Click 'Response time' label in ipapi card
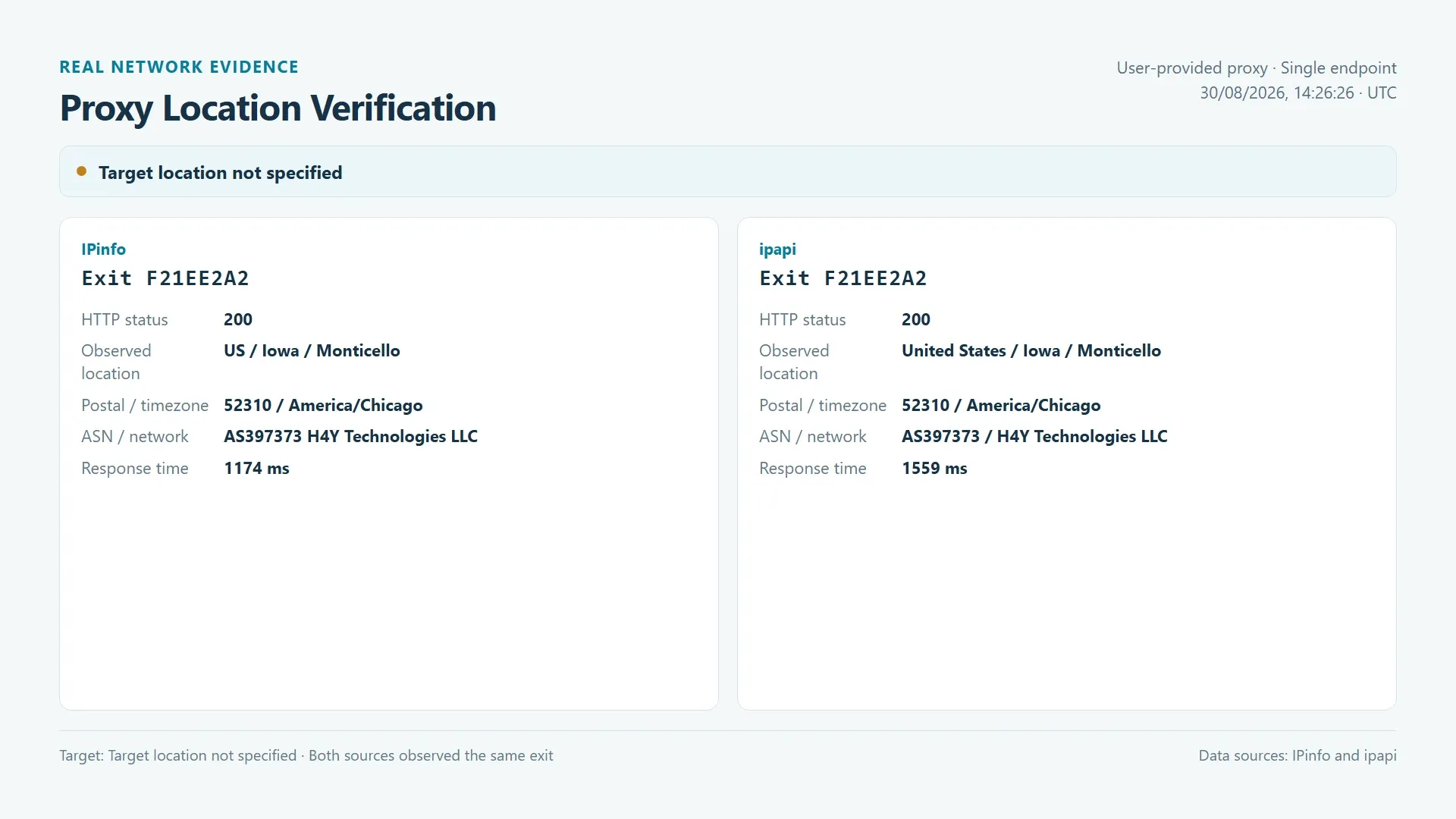Viewport: 1456px width, 819px height. tap(813, 469)
